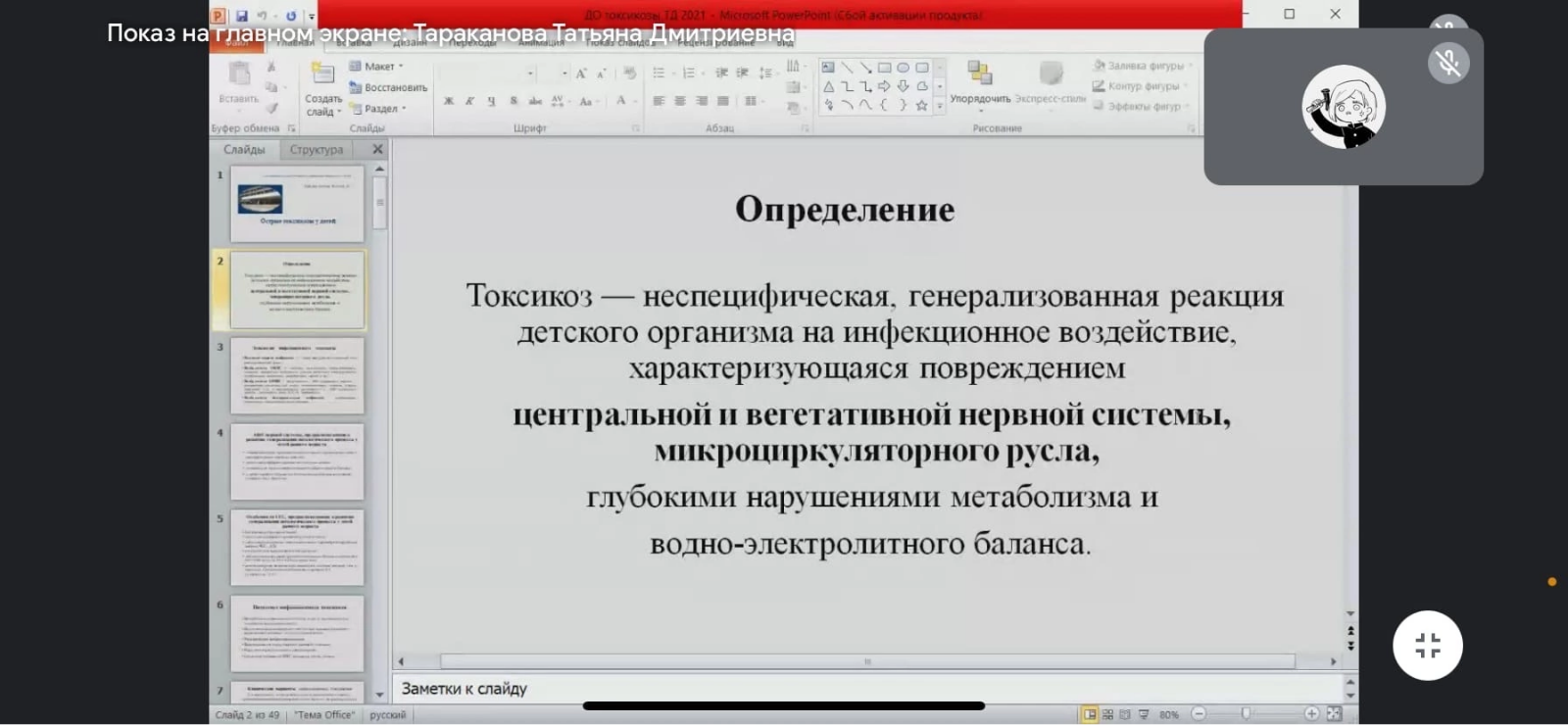This screenshot has width=1568, height=725.
Task: Click Восстановить reset slide button
Action: point(388,87)
